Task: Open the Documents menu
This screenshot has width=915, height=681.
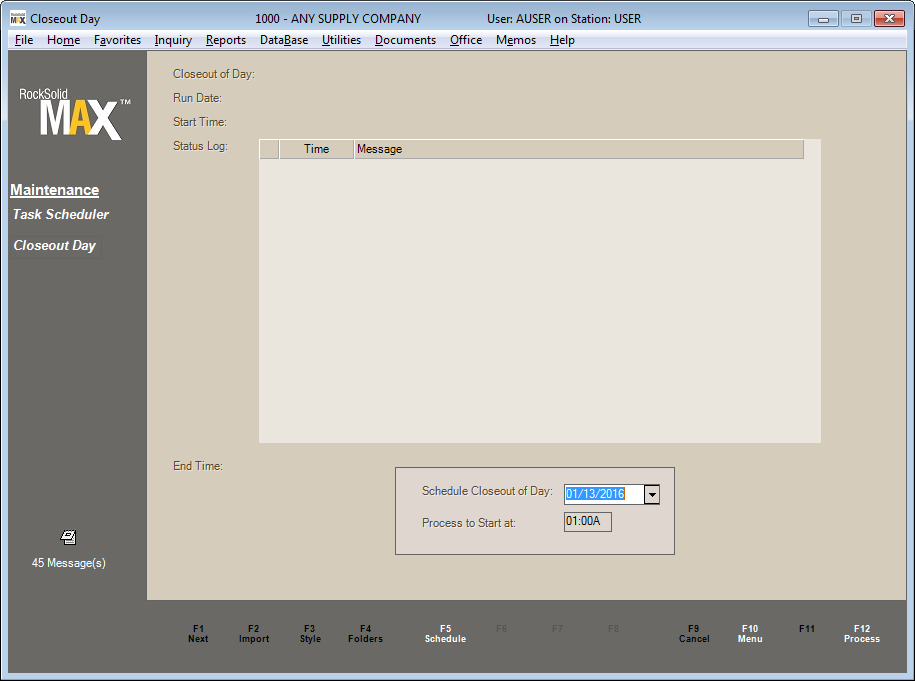Action: [405, 40]
